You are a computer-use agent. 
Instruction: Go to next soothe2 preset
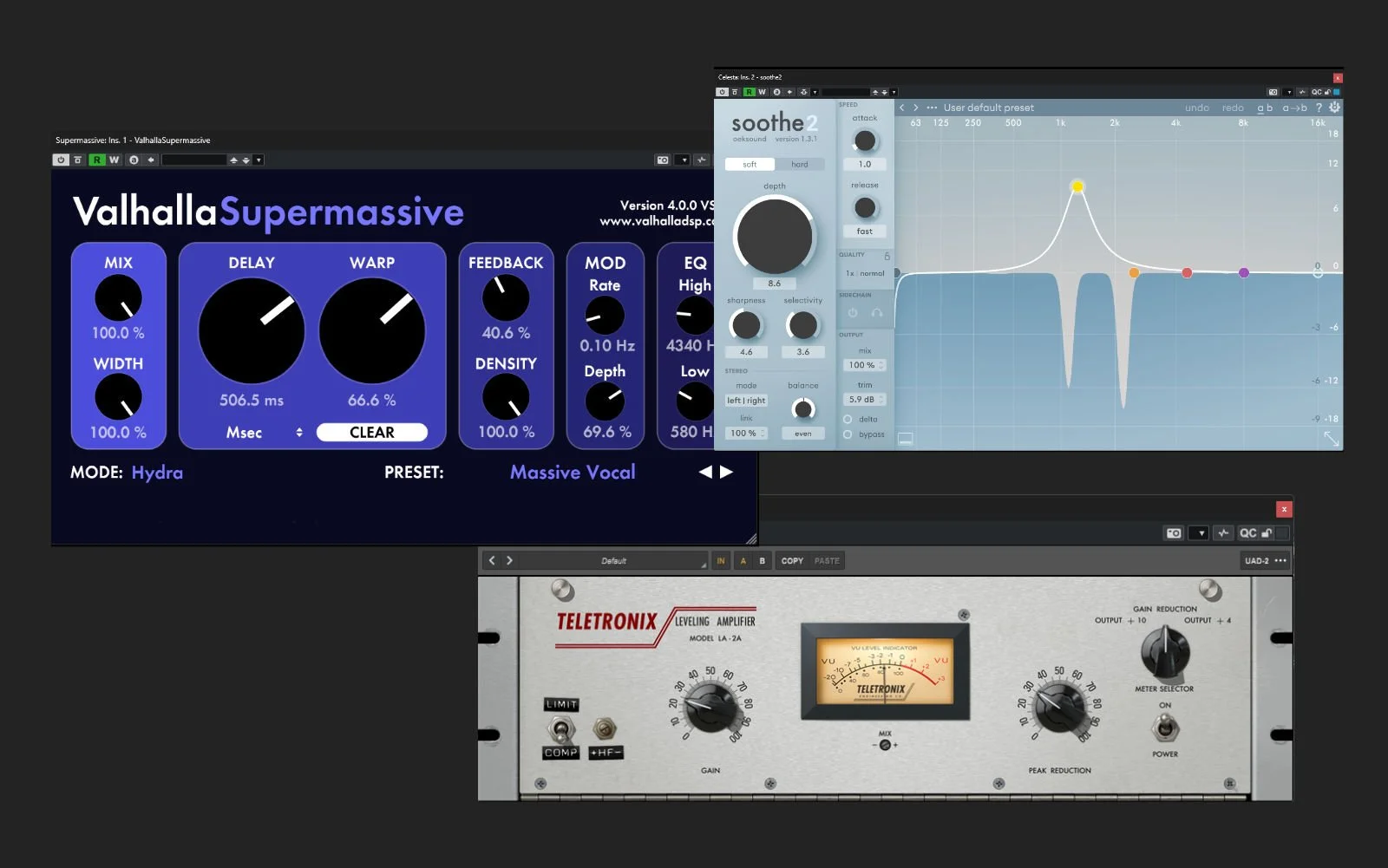click(915, 108)
